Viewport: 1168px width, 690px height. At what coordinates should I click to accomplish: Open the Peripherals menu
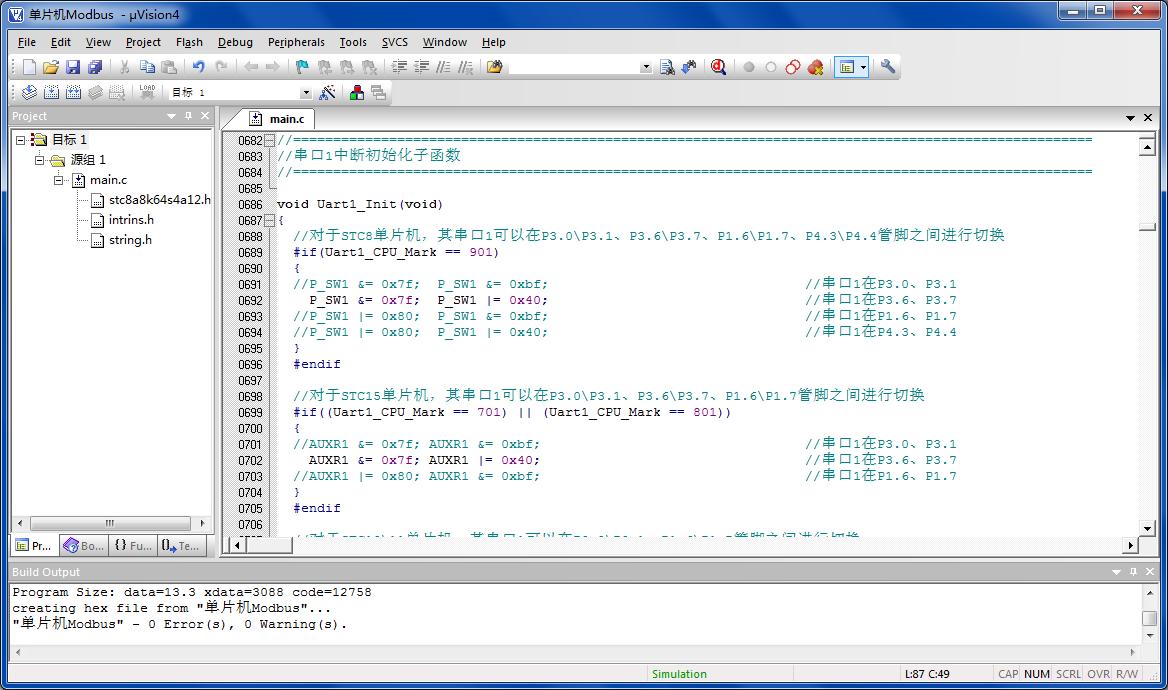pyautogui.click(x=296, y=42)
